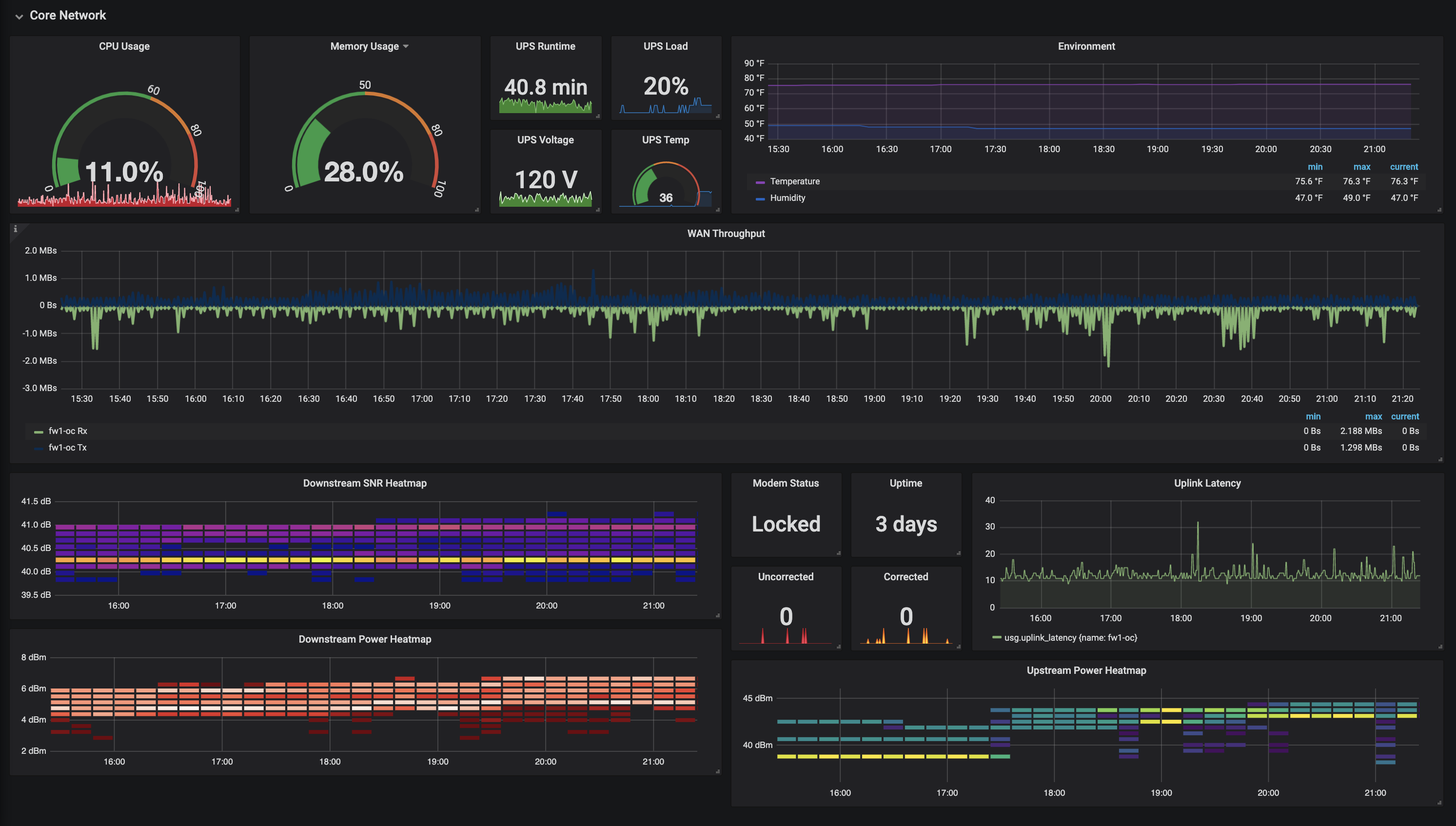Toggle fw1-oc Rx series visibility
Image resolution: width=1456 pixels, height=826 pixels.
(67, 431)
